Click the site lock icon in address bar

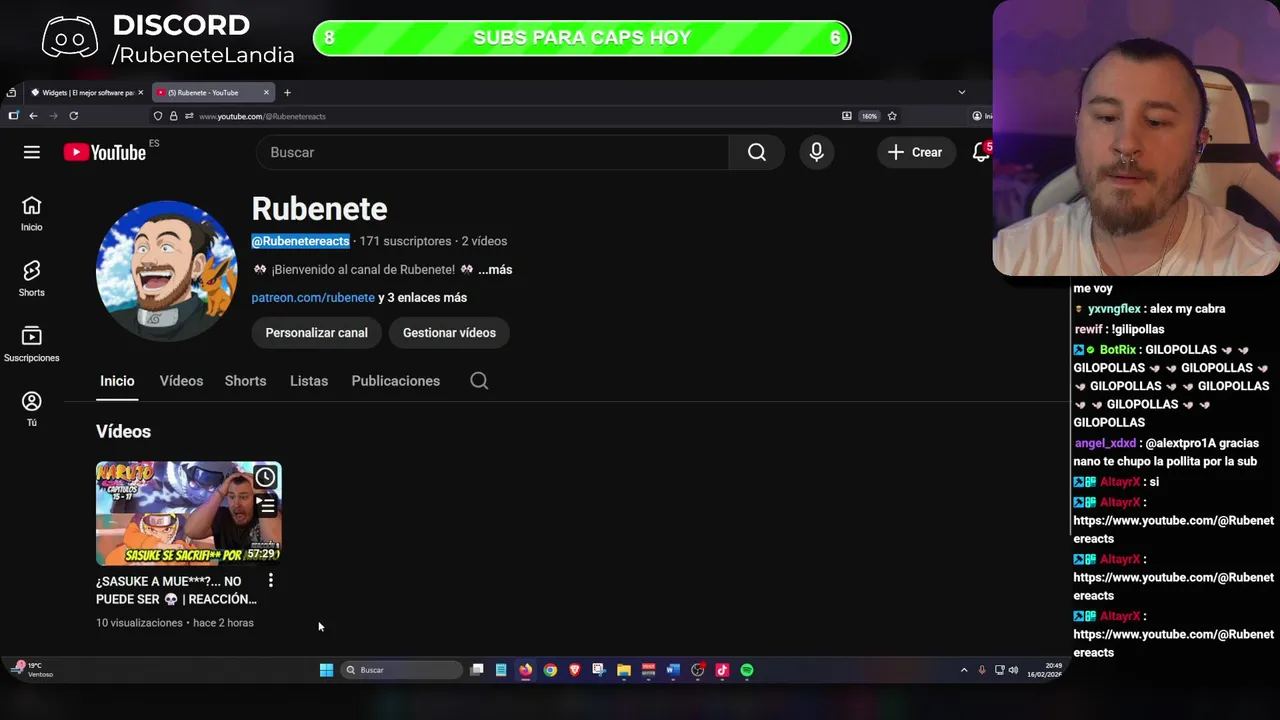pyautogui.click(x=173, y=116)
